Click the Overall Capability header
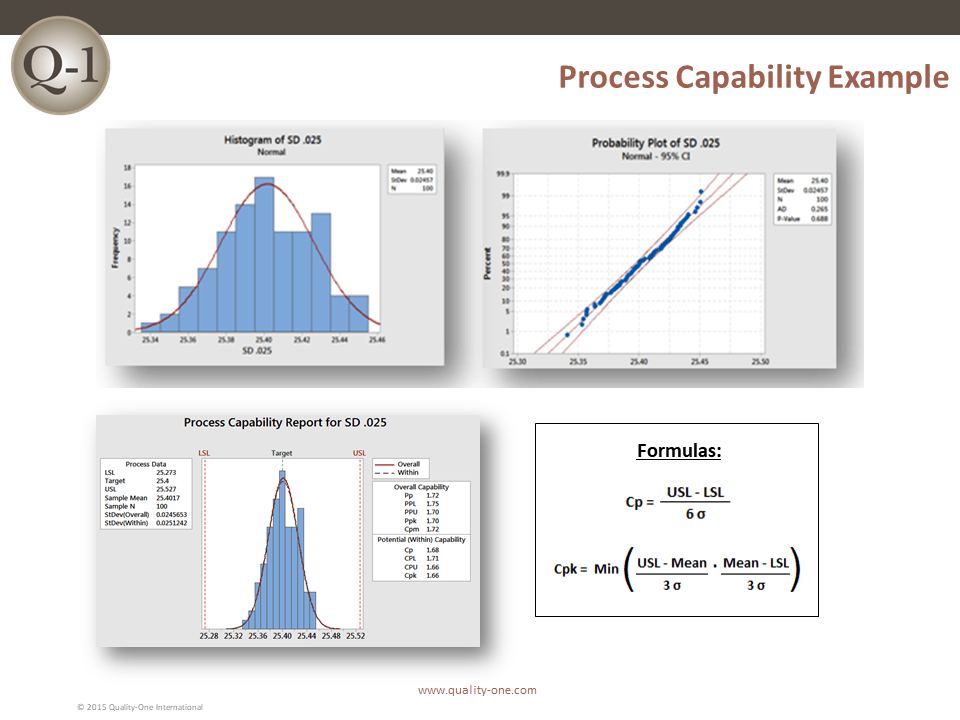The image size is (960, 720). 421,487
